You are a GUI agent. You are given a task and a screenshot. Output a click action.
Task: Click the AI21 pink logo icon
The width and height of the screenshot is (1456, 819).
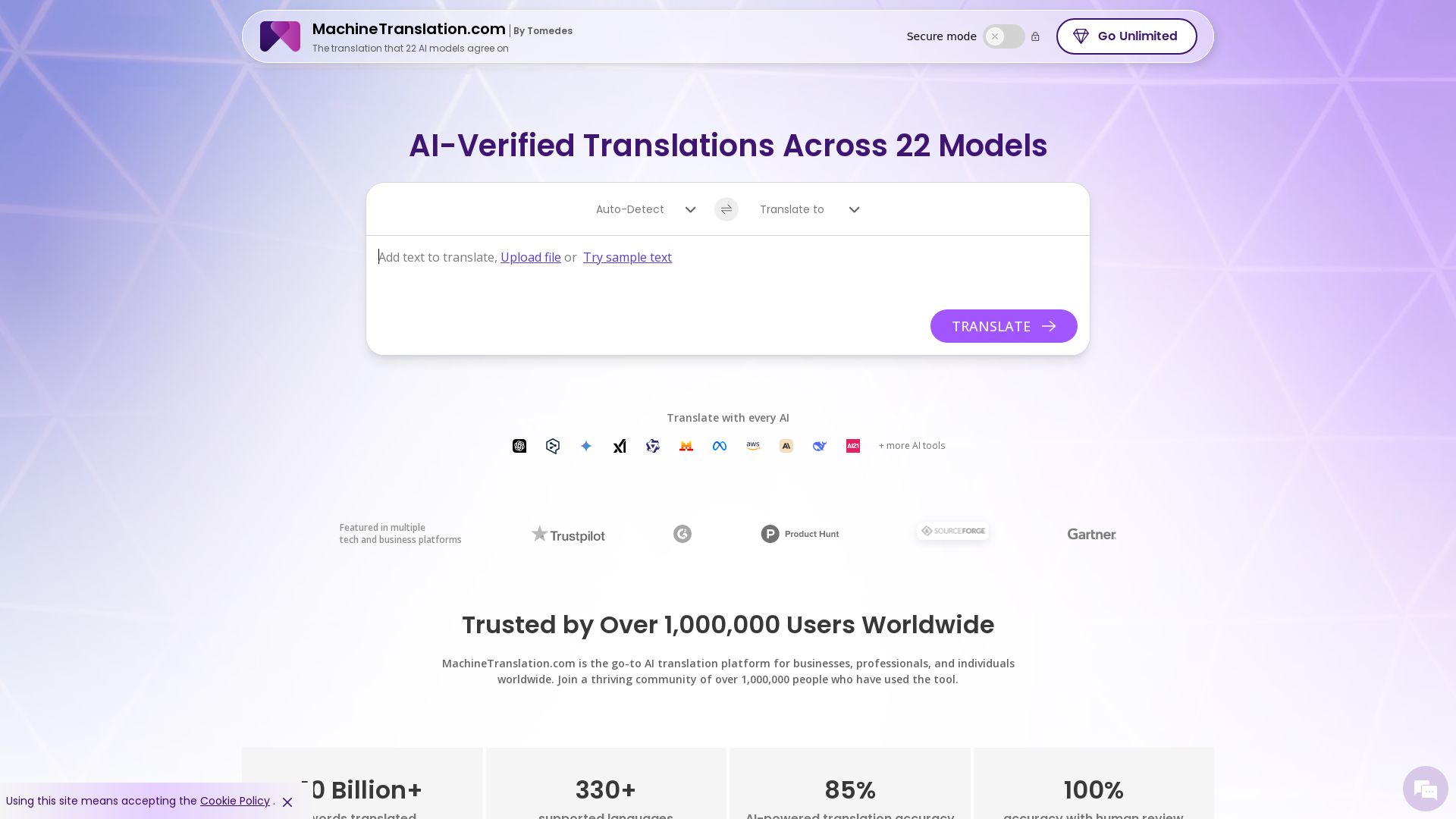click(853, 446)
